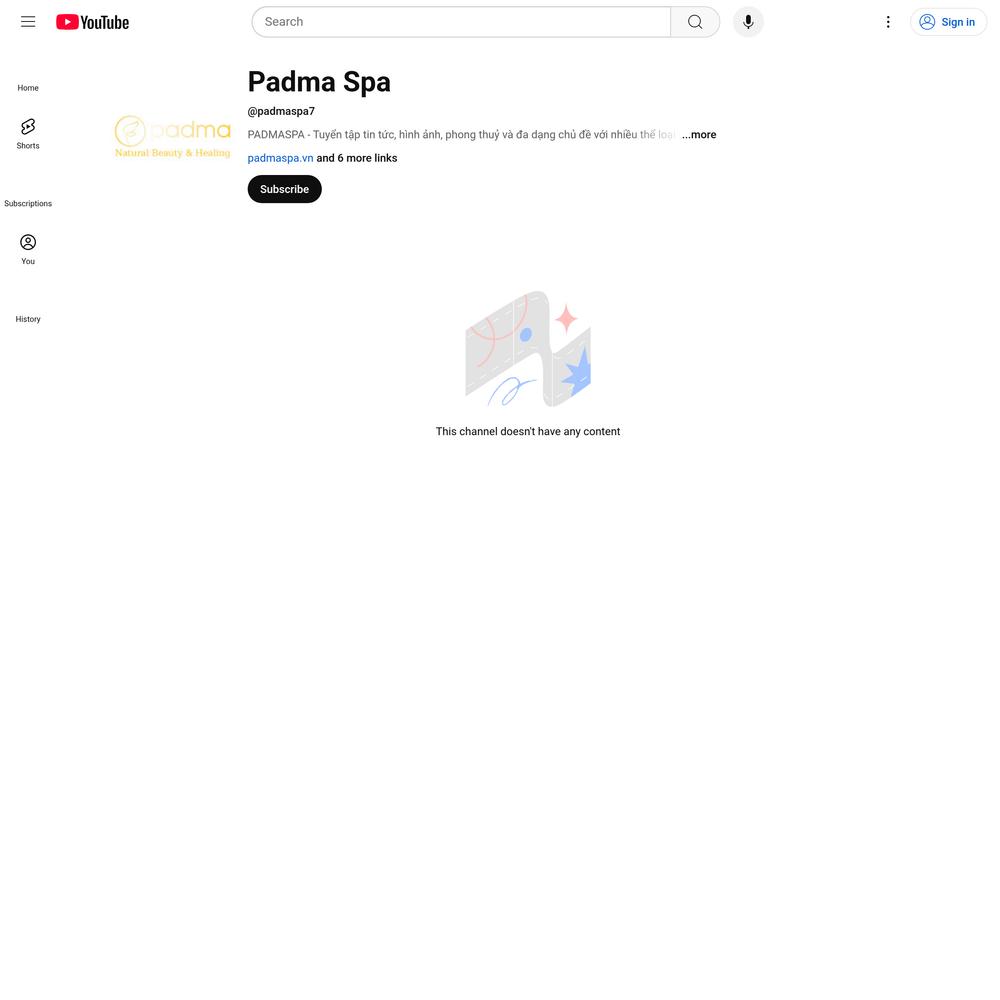The width and height of the screenshot is (1000, 1000).
Task: Open the hamburger guide menu
Action: tap(28, 22)
